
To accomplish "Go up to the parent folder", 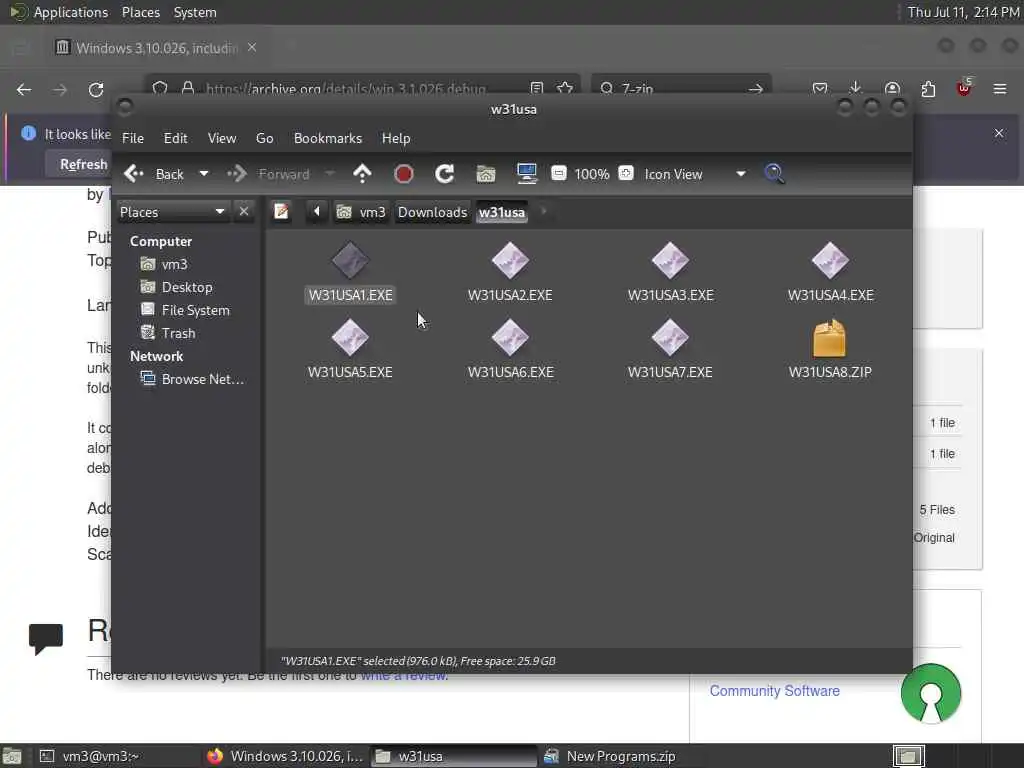I will (362, 174).
